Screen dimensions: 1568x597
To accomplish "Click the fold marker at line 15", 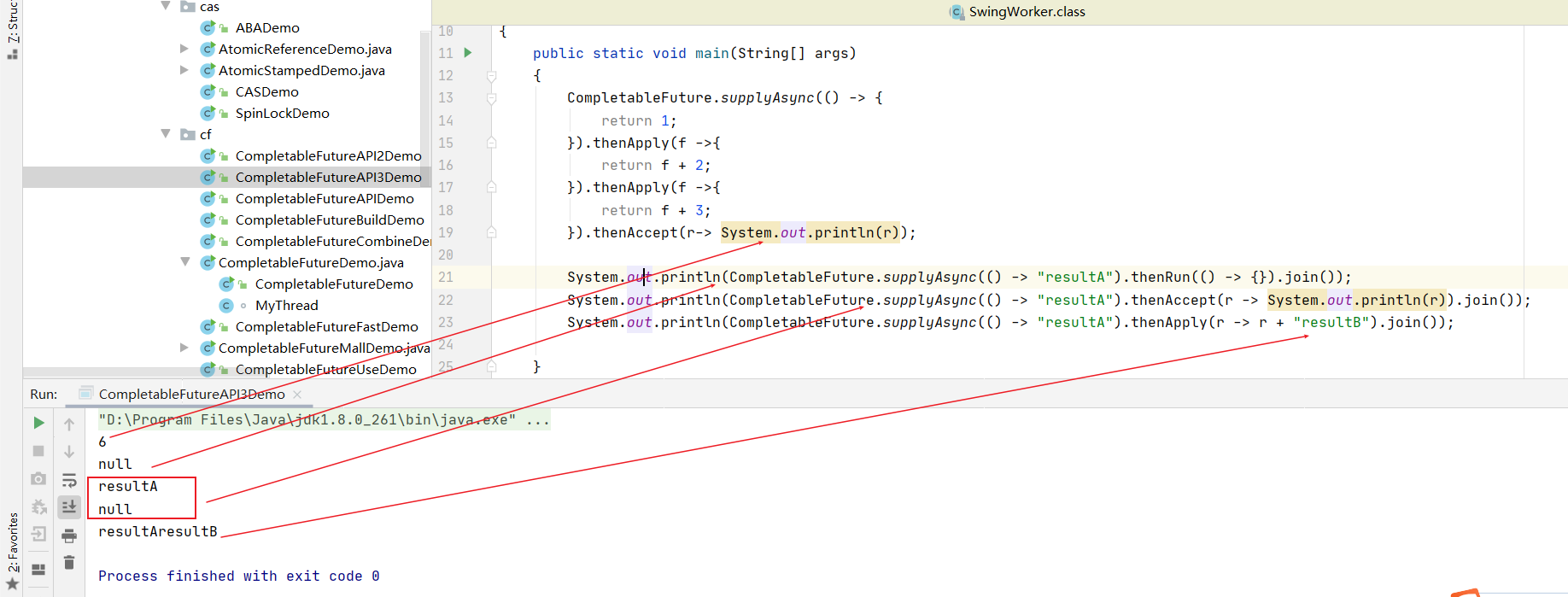I will (492, 143).
